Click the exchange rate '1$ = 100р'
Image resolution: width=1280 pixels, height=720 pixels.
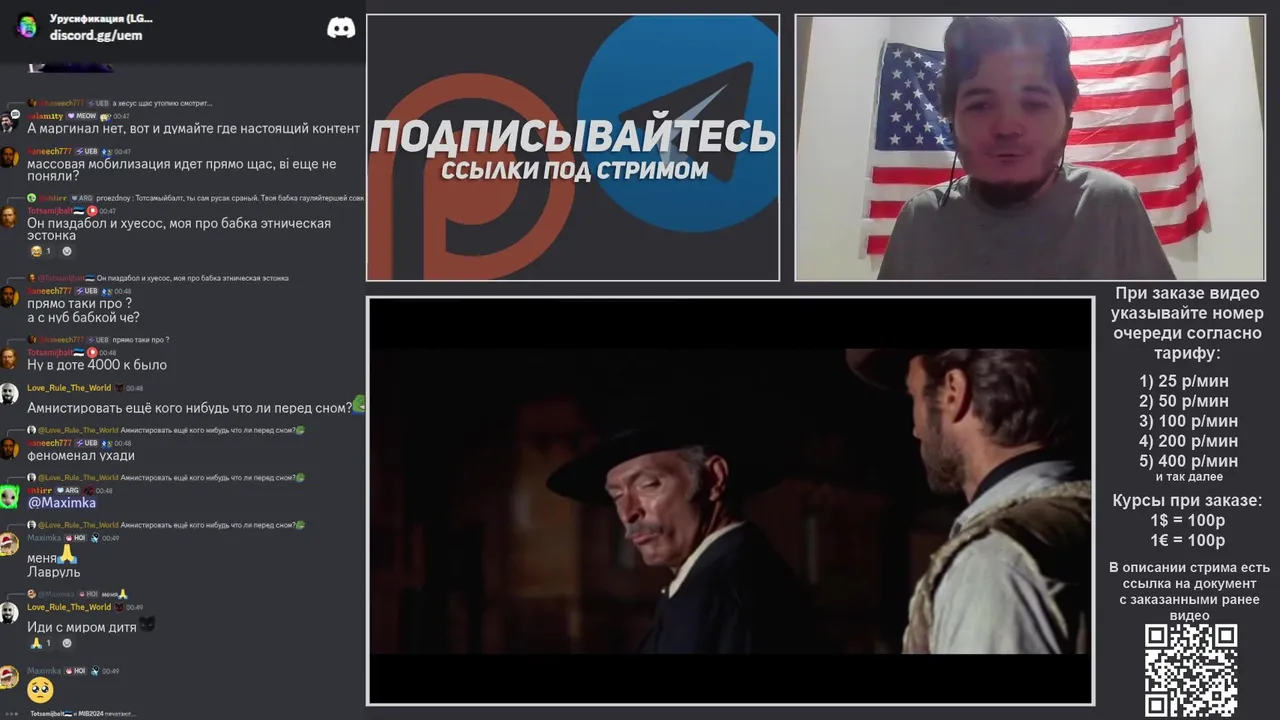tap(1188, 520)
